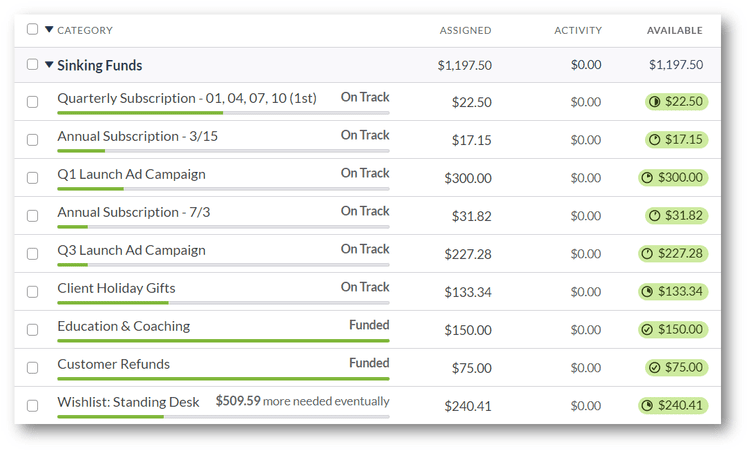Check the Sinking Funds group checkbox
Viewport: 750px width, 453px height.
click(33, 65)
